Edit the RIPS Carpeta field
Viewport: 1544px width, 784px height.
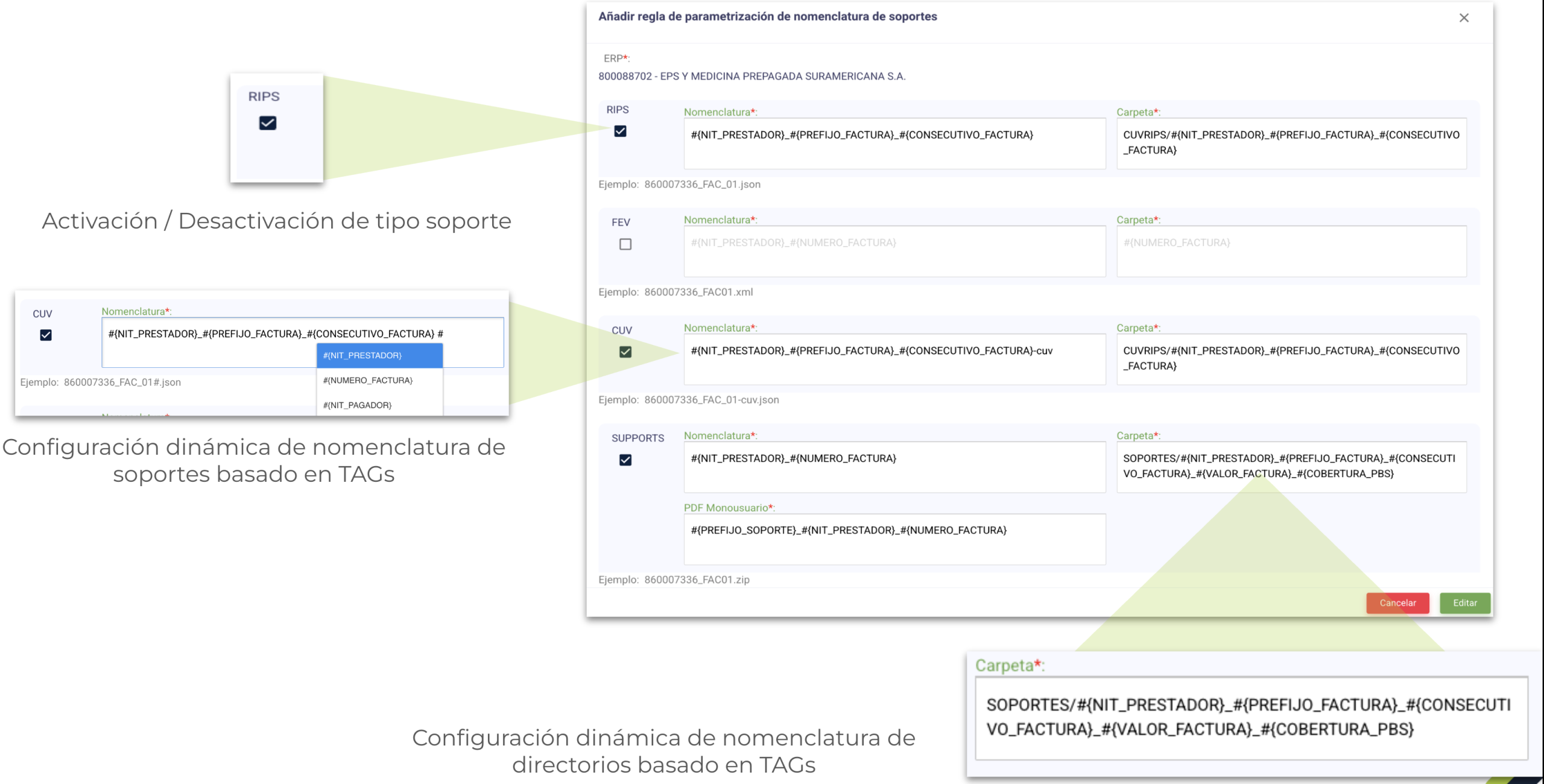point(1291,144)
